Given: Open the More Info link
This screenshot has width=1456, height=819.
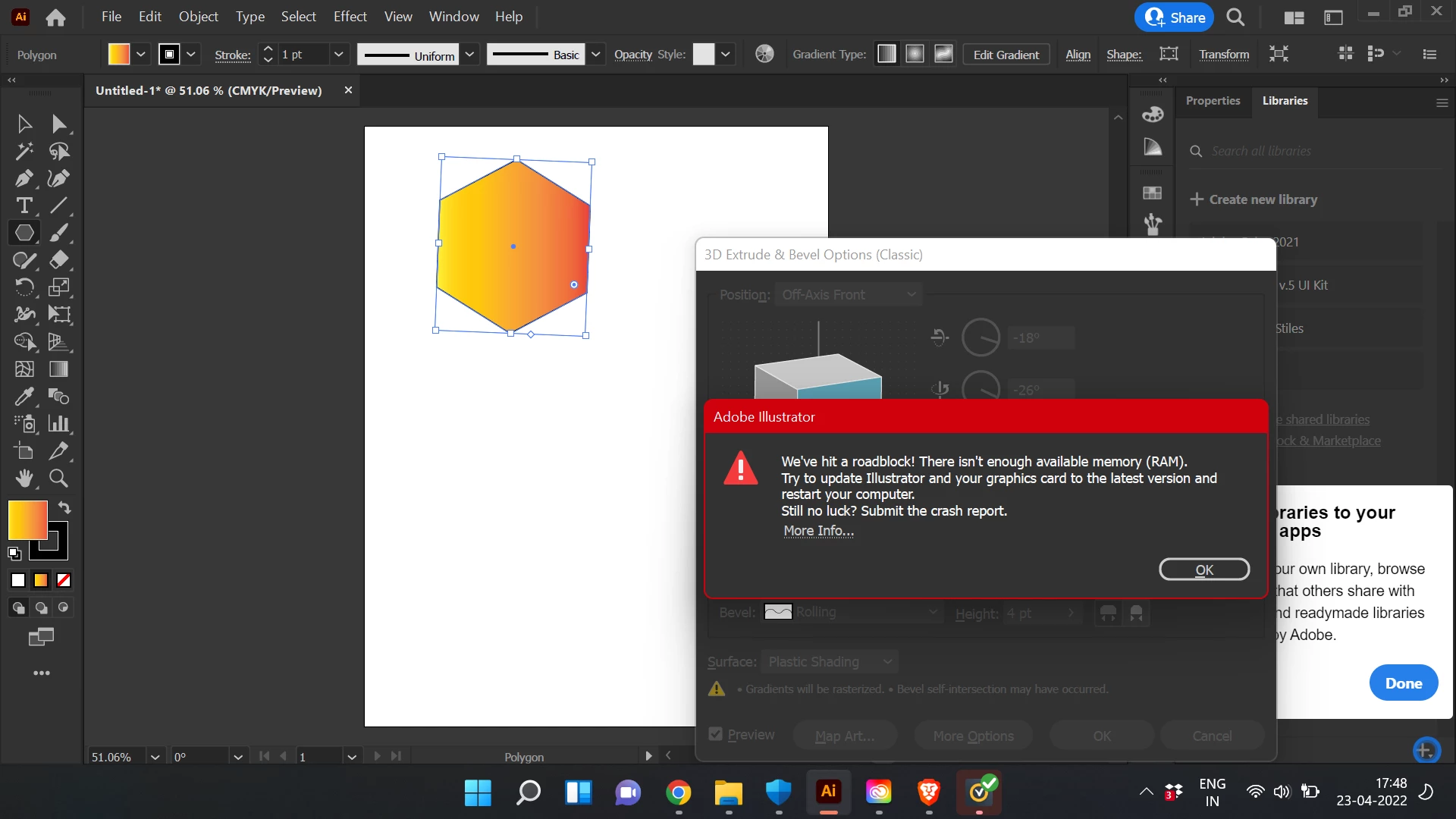Looking at the screenshot, I should click(818, 531).
